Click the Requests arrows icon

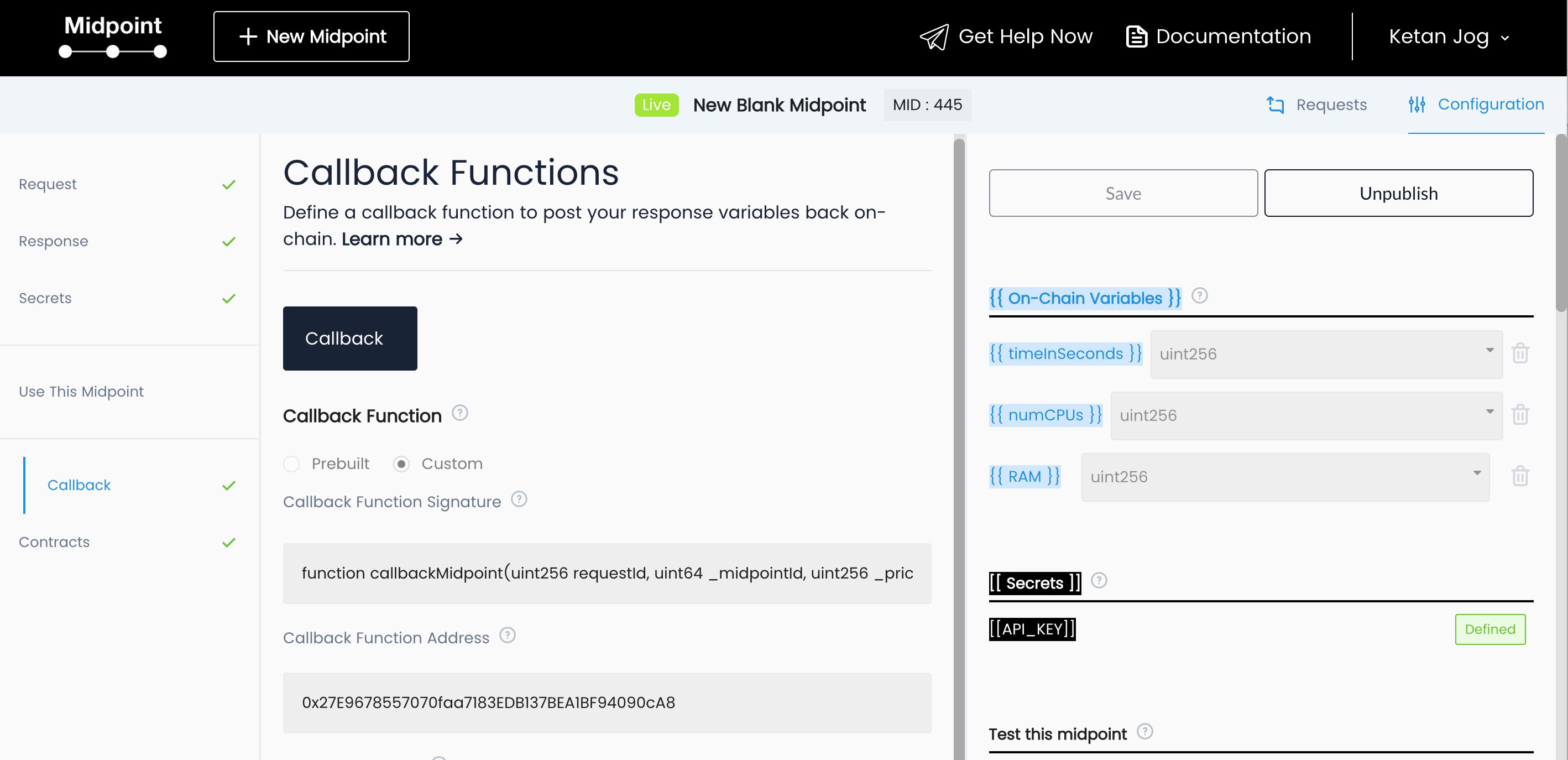pyautogui.click(x=1275, y=105)
